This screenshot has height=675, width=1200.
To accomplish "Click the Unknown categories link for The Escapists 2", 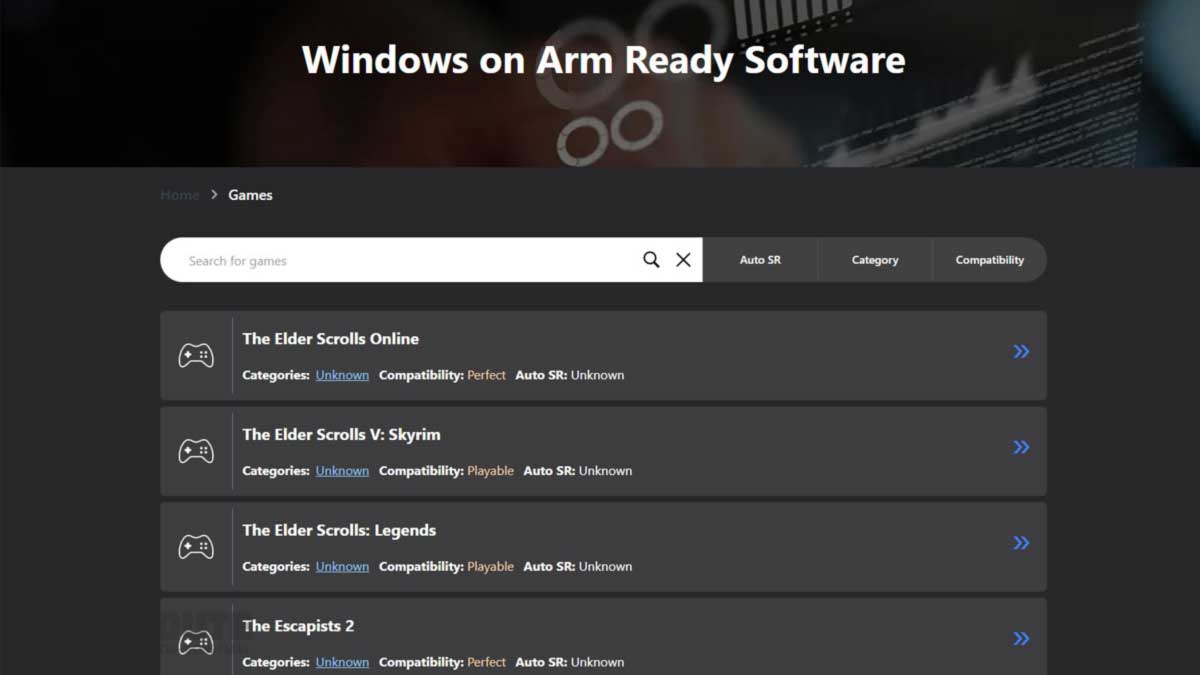I will pos(342,662).
